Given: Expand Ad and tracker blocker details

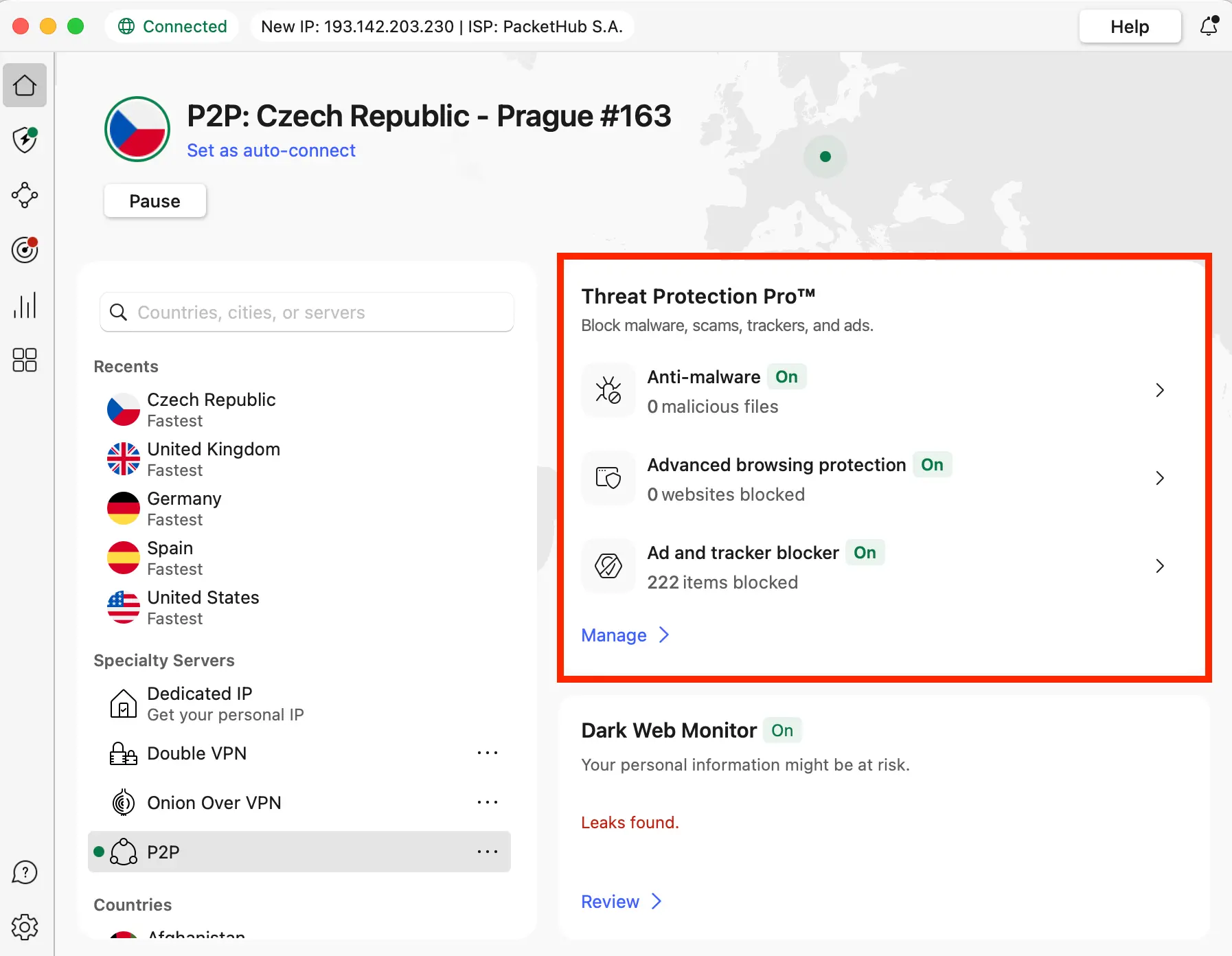Looking at the screenshot, I should (x=1160, y=566).
